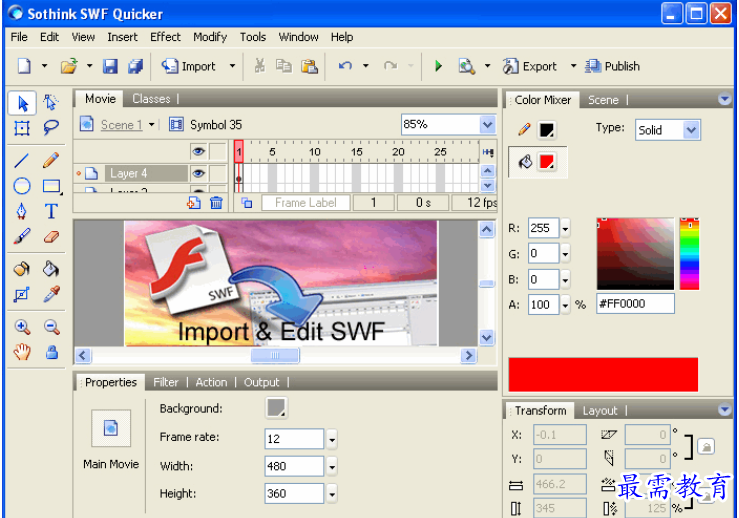Expand the Export dropdown arrow
The image size is (739, 518).
(x=574, y=66)
